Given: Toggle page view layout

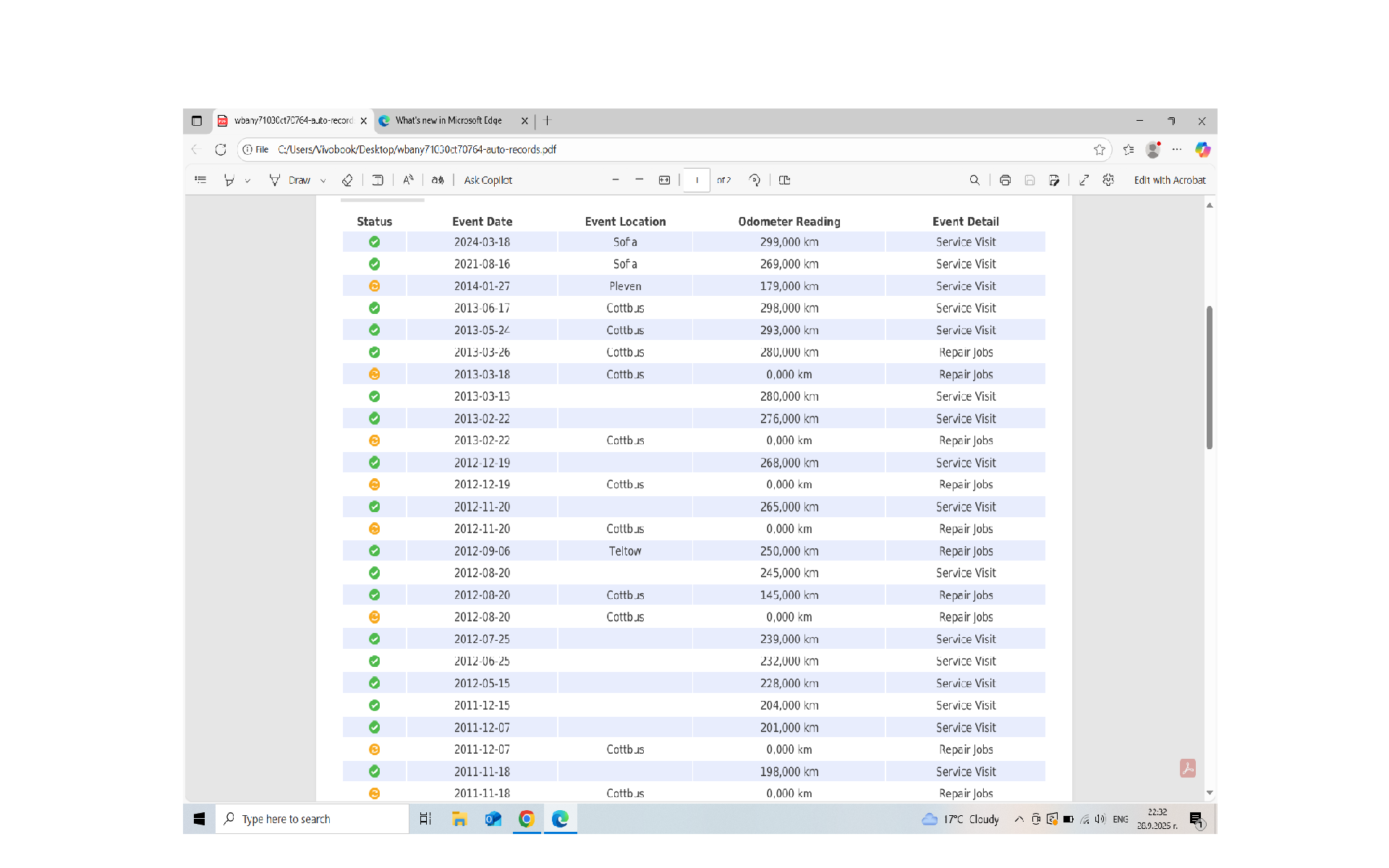Looking at the screenshot, I should 784,180.
